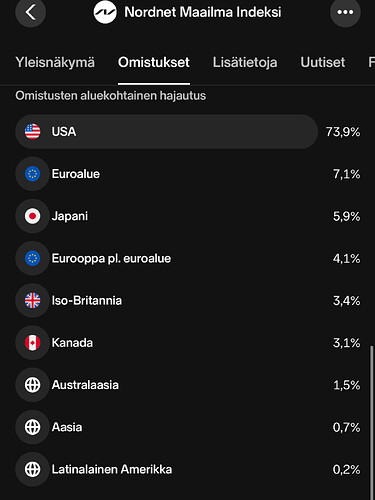Viewport: 375px width, 500px height.
Task: Click the globe icon beside Australaasia
Action: tap(33, 385)
